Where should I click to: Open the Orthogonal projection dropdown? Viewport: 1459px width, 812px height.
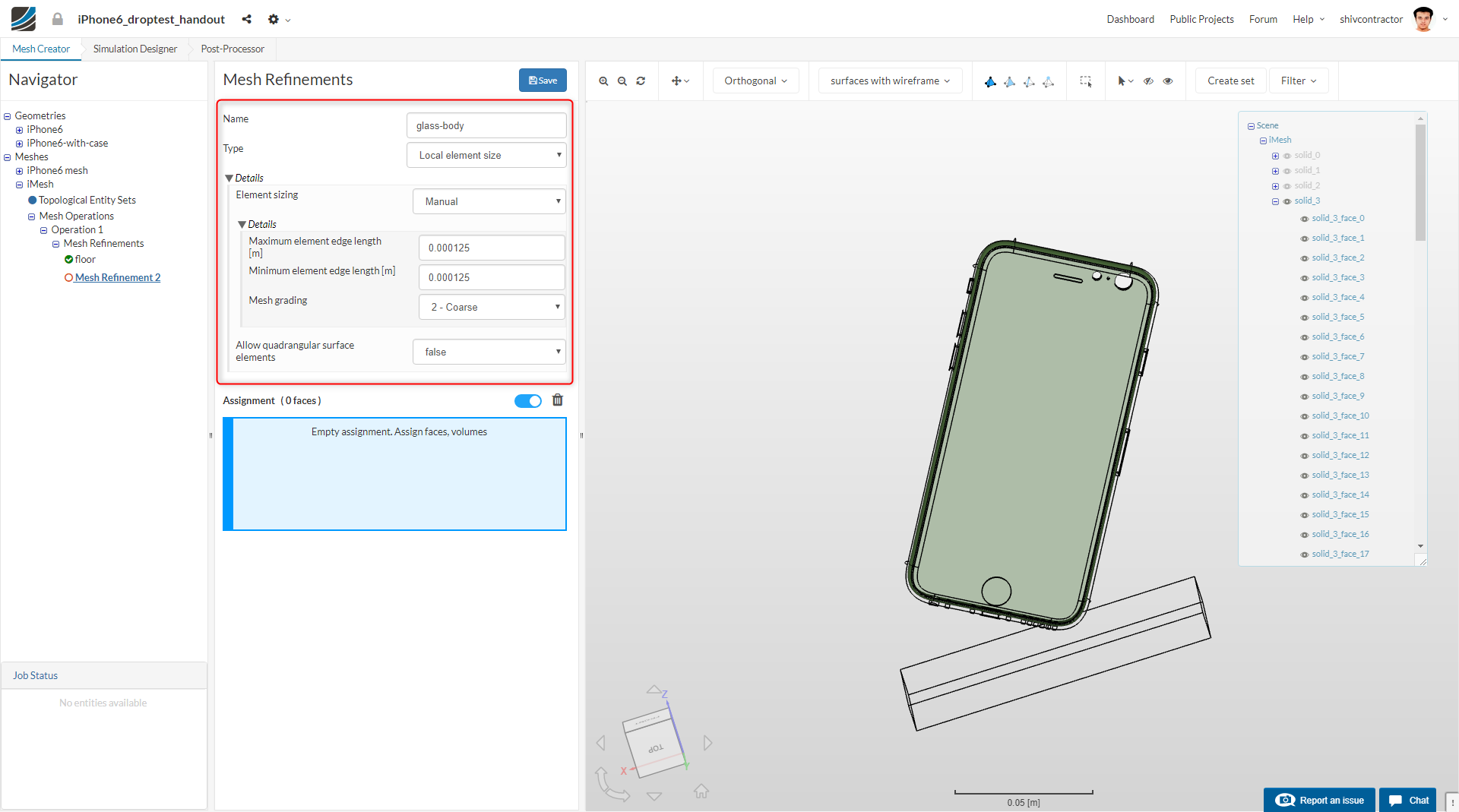pos(755,81)
